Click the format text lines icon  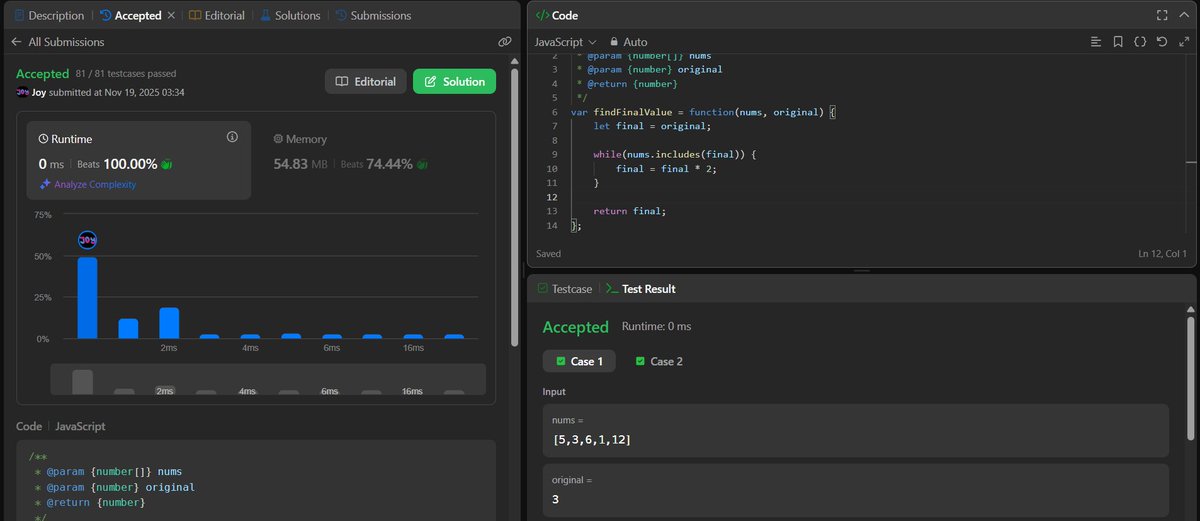[1096, 42]
